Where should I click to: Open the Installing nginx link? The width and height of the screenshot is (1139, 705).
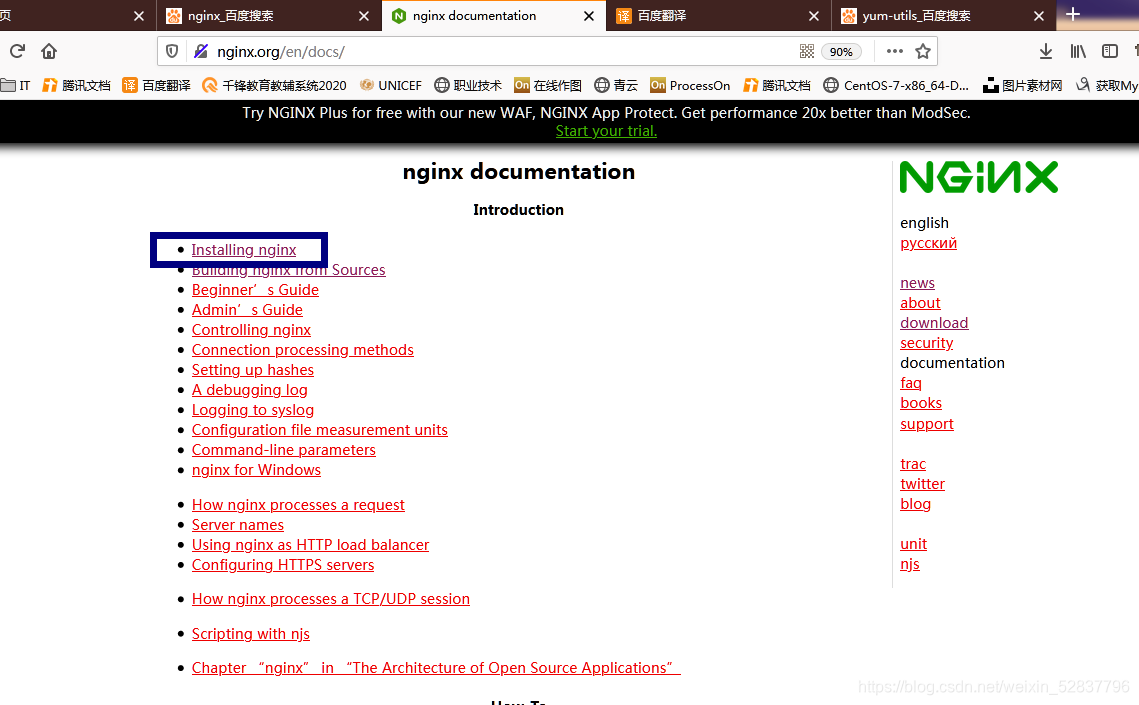[x=243, y=250]
